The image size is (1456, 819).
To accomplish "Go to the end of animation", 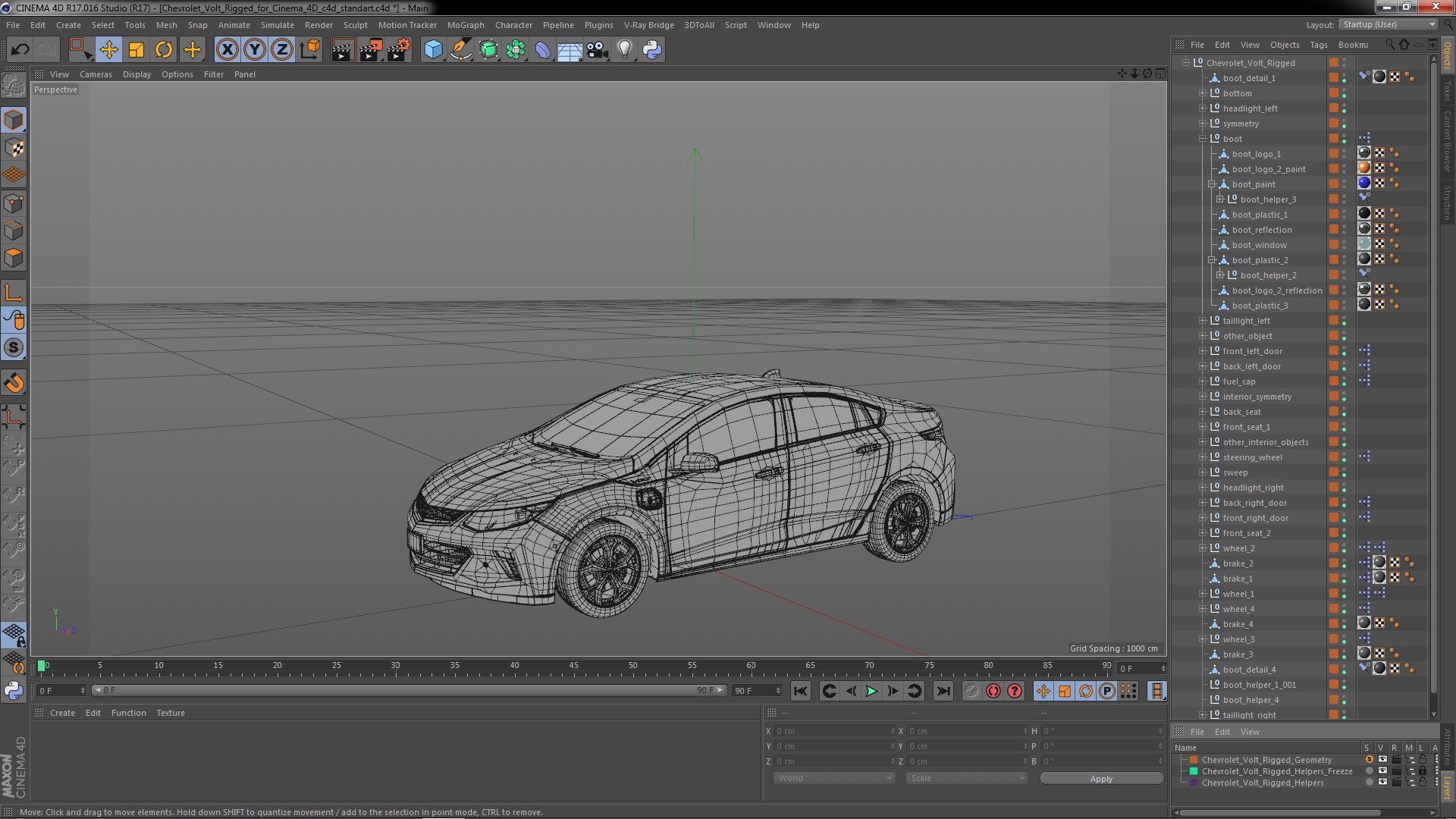I will 943,691.
